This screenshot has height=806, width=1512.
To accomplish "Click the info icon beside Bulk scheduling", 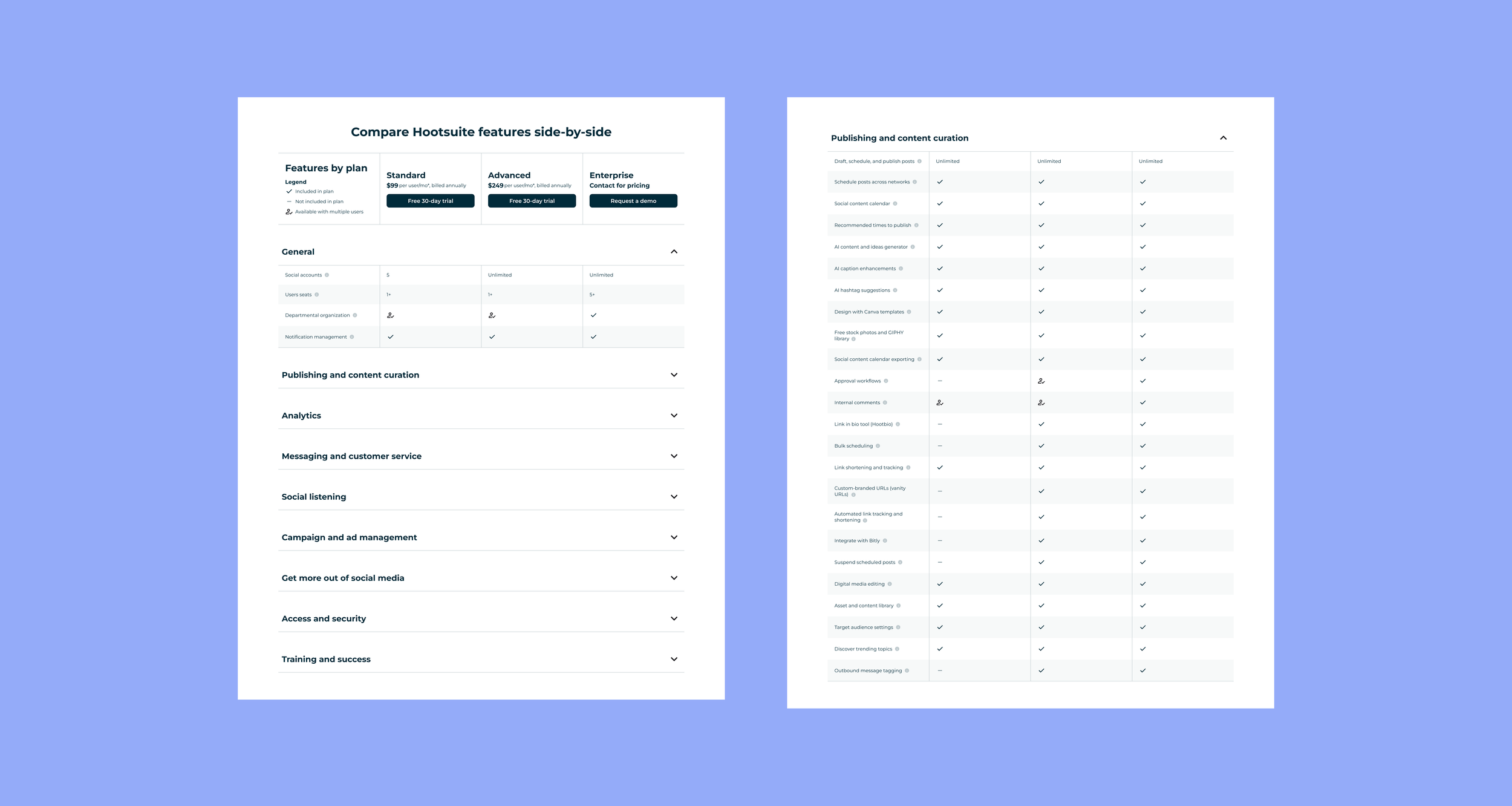I will [877, 445].
